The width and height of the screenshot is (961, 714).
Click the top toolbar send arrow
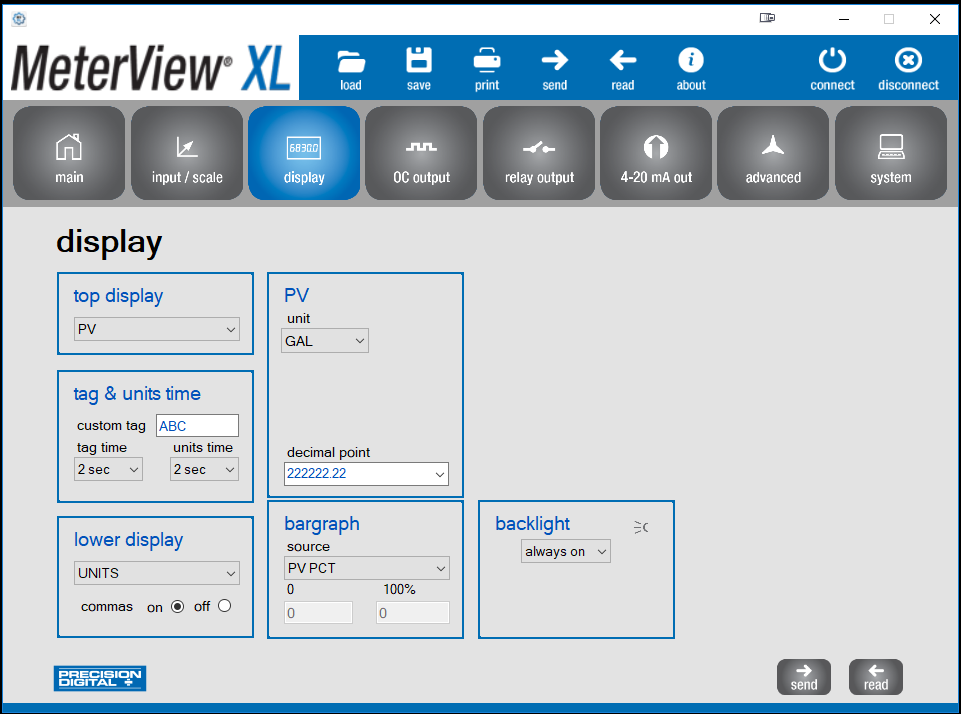pos(555,60)
